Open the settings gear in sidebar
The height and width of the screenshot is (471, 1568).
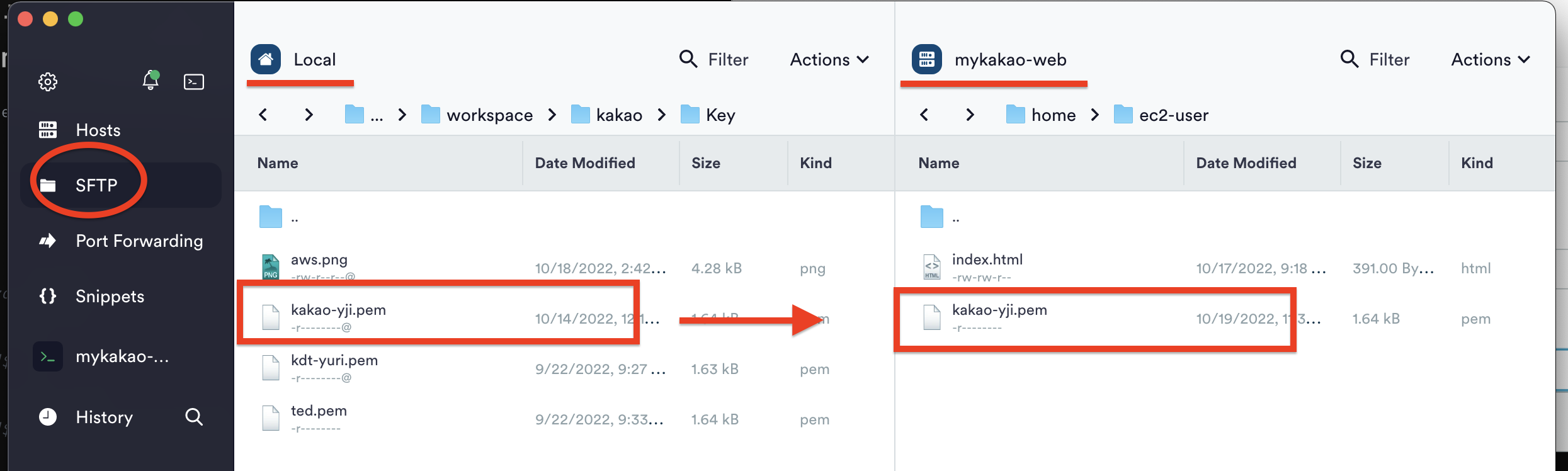(x=48, y=82)
